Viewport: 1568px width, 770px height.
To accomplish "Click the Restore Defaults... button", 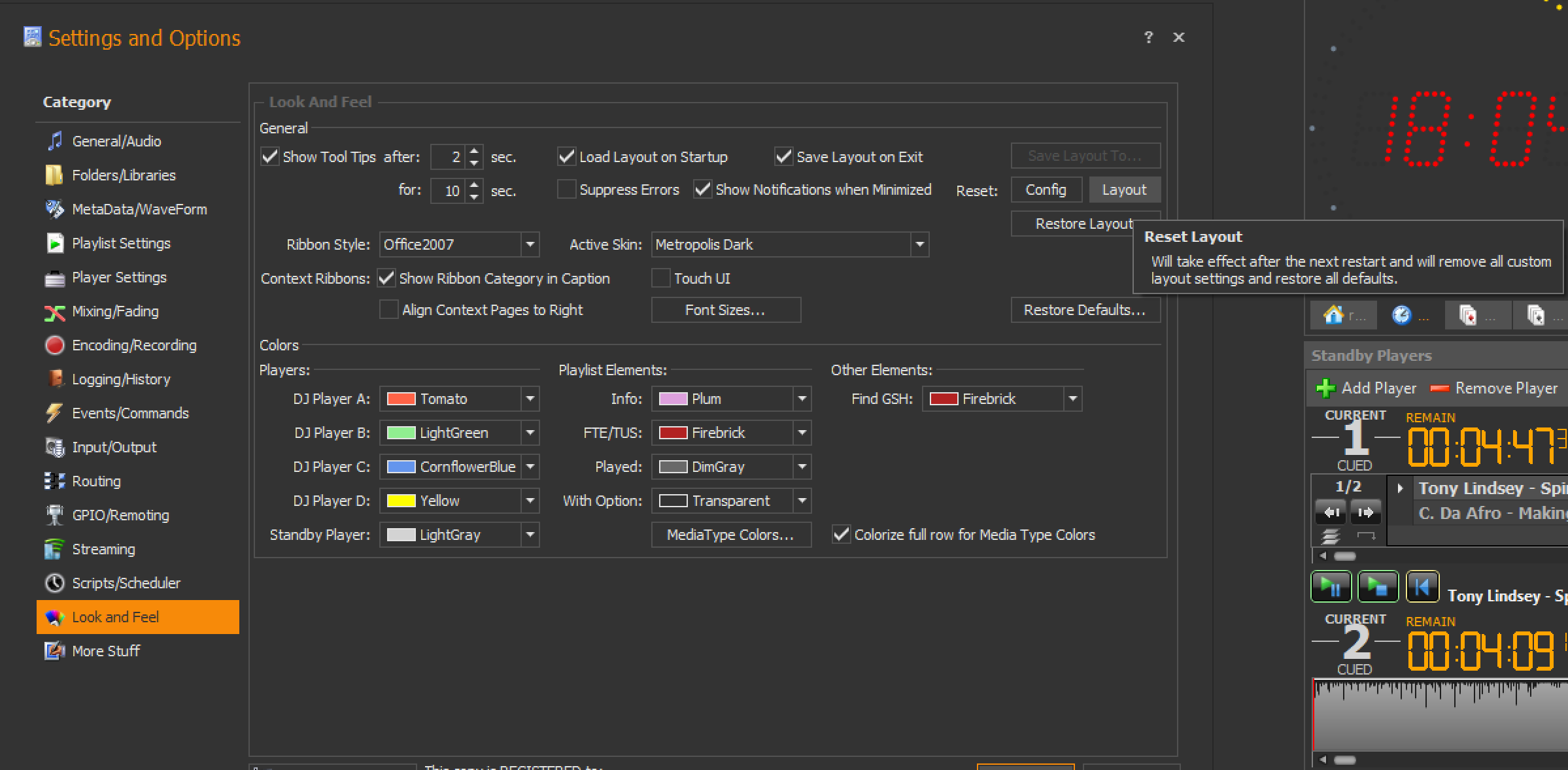I will 1085,310.
